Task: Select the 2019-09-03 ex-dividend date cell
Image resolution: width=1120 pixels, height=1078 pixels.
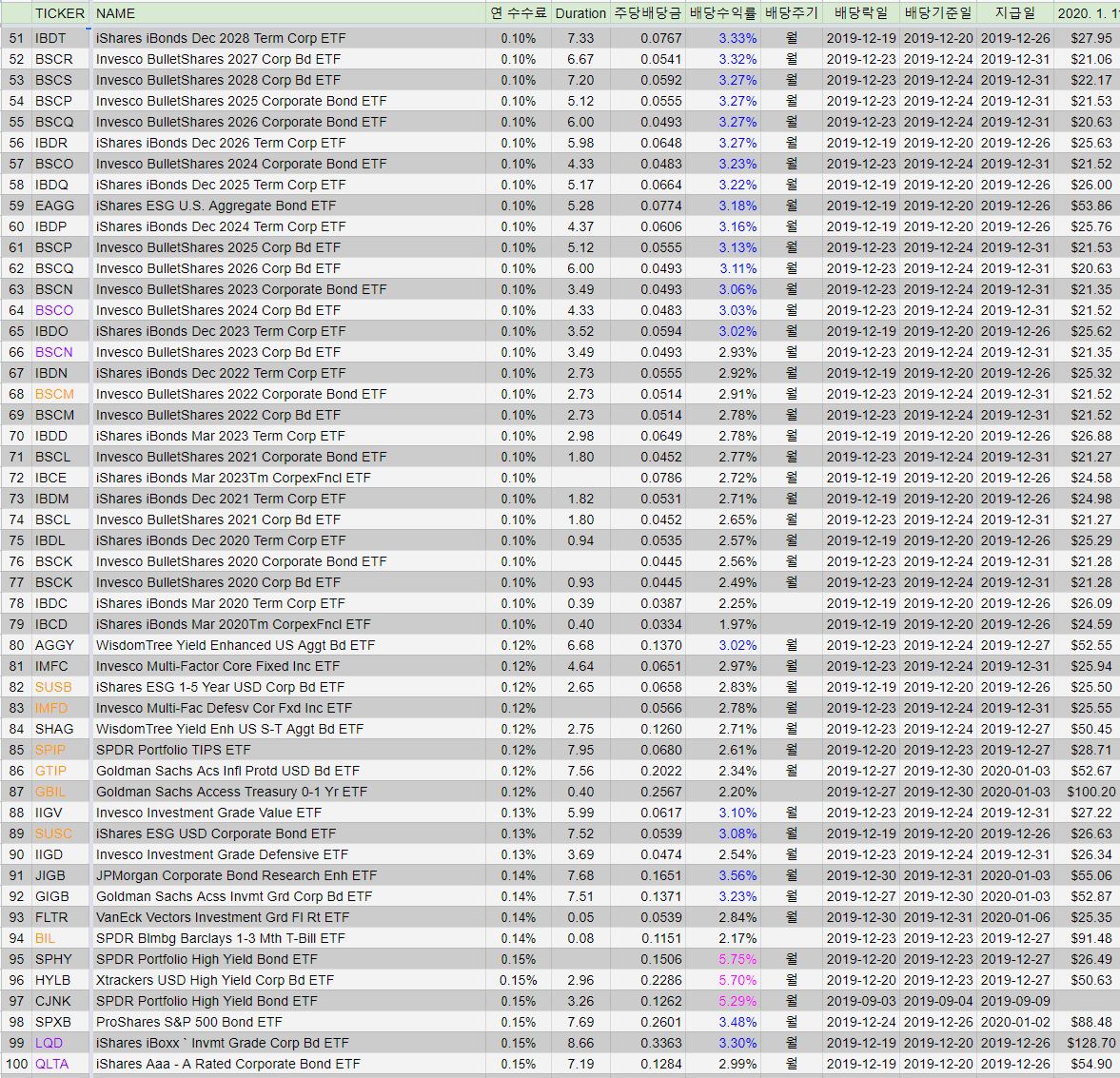Action: pyautogui.click(x=861, y=1001)
